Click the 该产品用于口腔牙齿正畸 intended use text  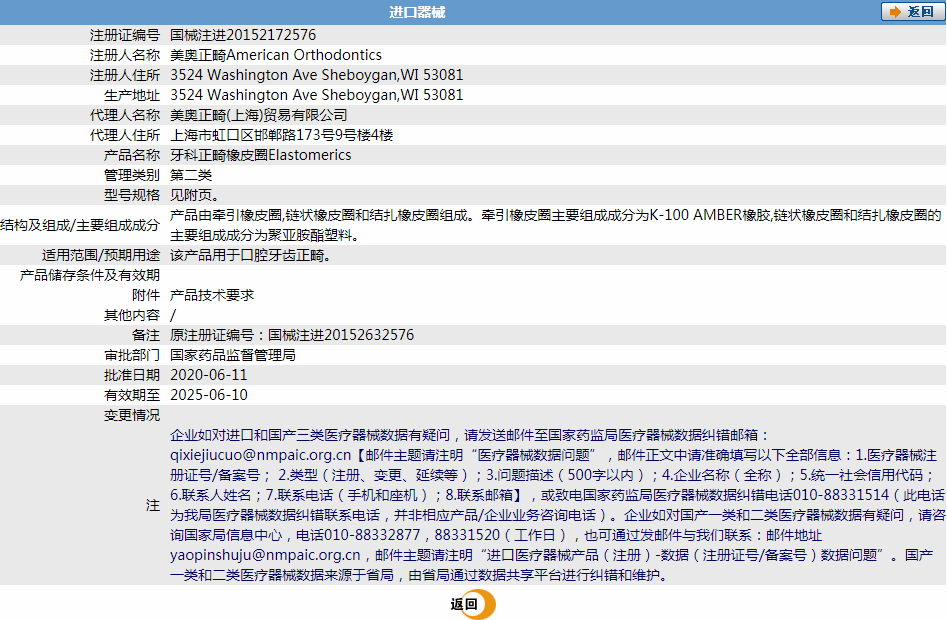coord(250,255)
